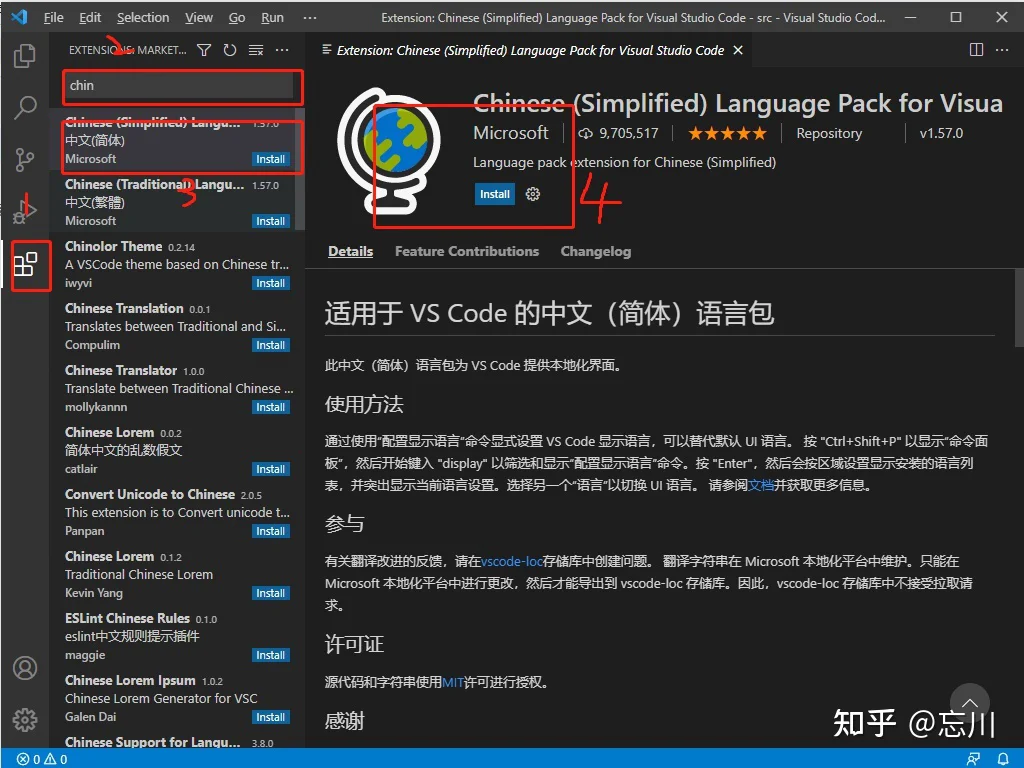The height and width of the screenshot is (768, 1024).
Task: Open editor more actions ellipsis
Action: [1002, 50]
